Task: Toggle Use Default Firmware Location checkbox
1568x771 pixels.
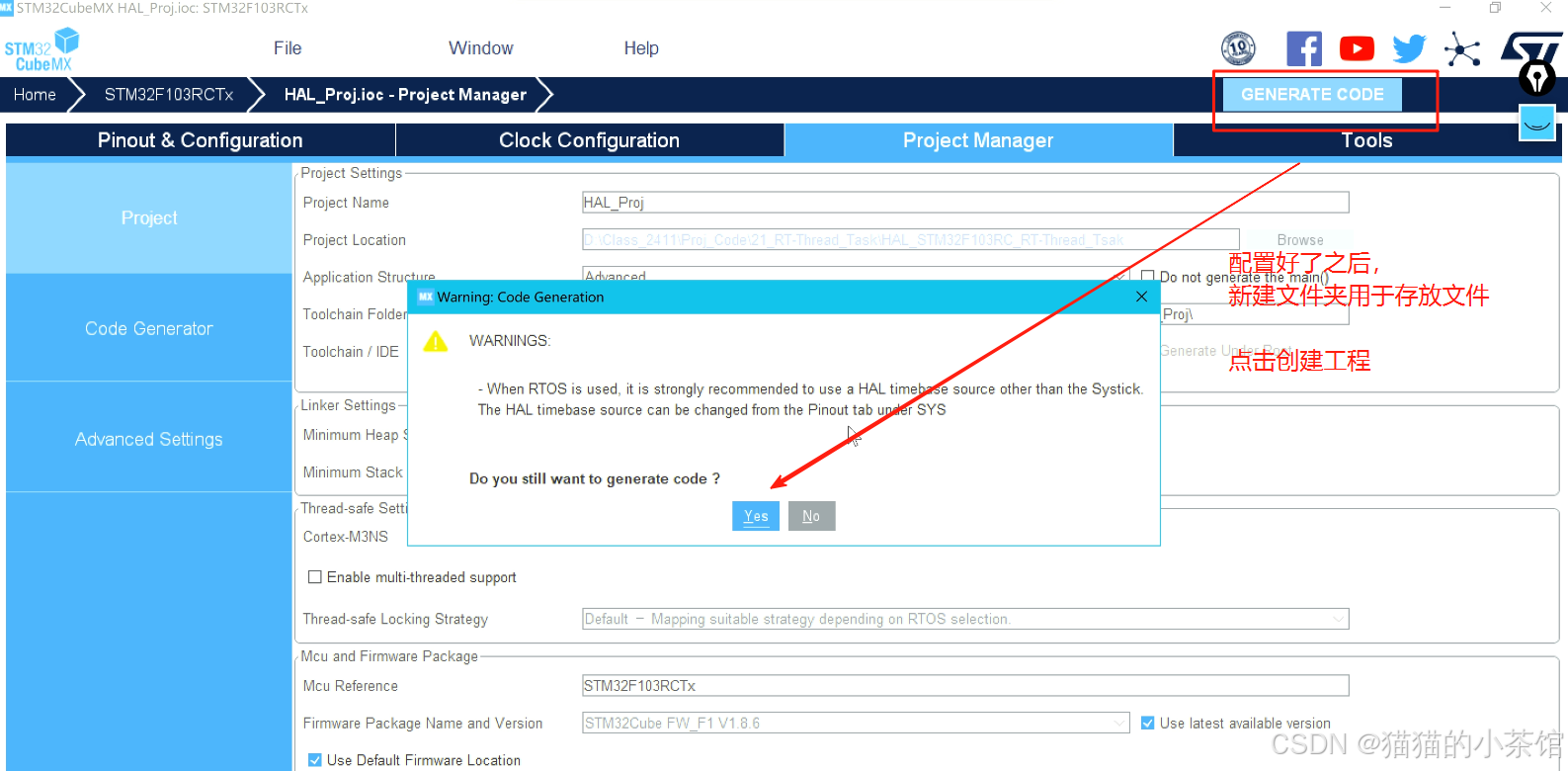Action: (315, 760)
